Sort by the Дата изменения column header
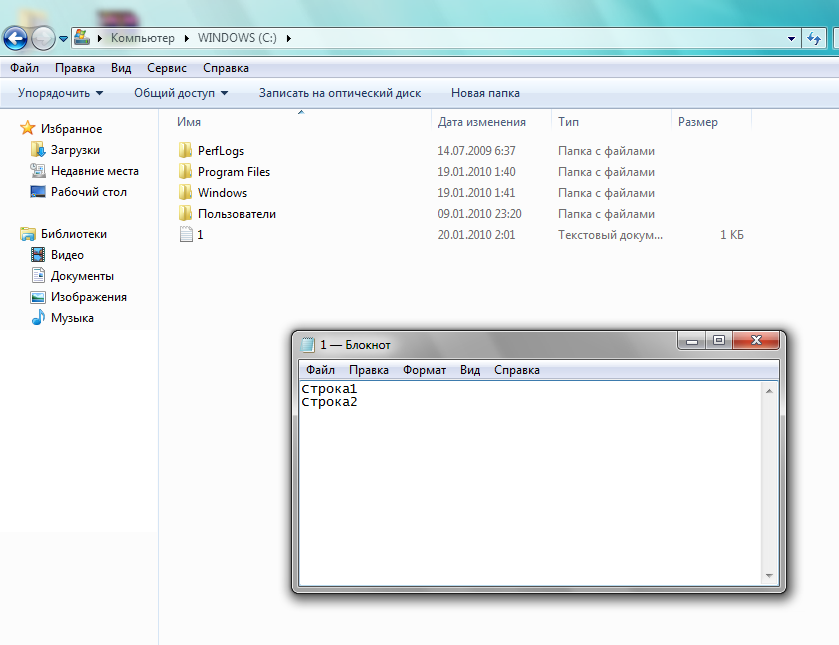The width and height of the screenshot is (839, 645). (482, 122)
